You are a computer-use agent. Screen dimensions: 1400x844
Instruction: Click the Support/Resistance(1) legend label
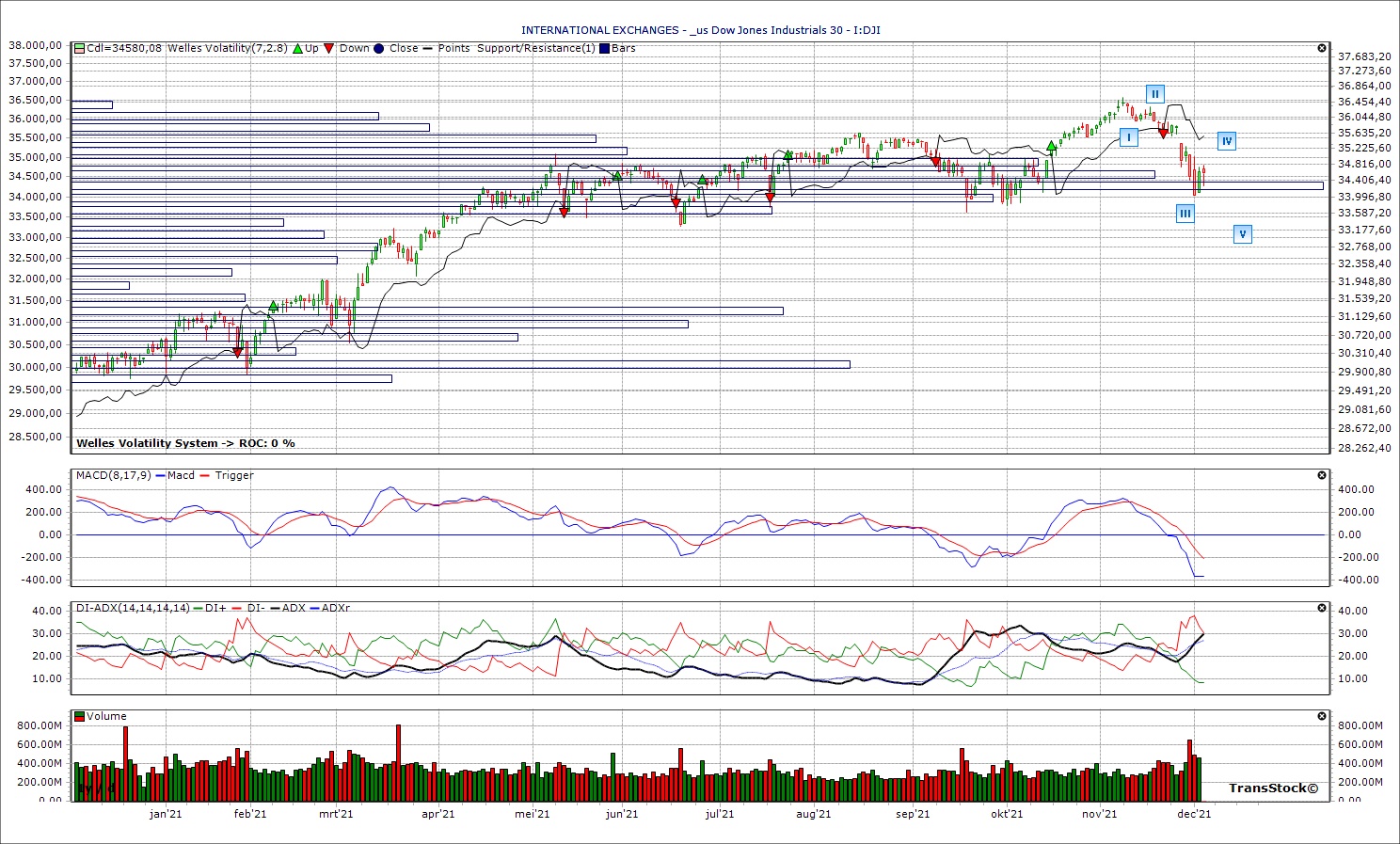coord(536,48)
